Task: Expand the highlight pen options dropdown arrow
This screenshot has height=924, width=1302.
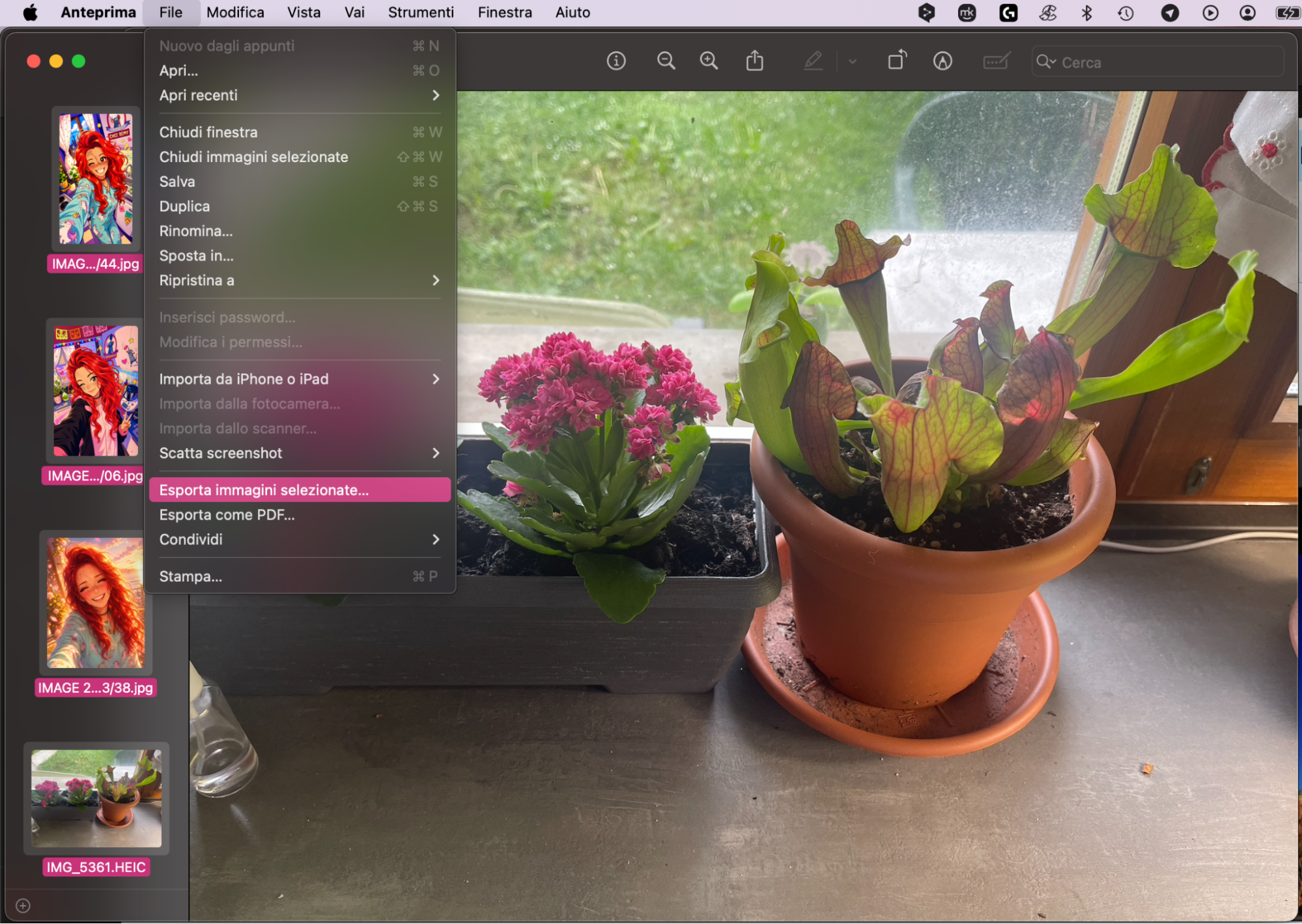Action: pyautogui.click(x=852, y=62)
